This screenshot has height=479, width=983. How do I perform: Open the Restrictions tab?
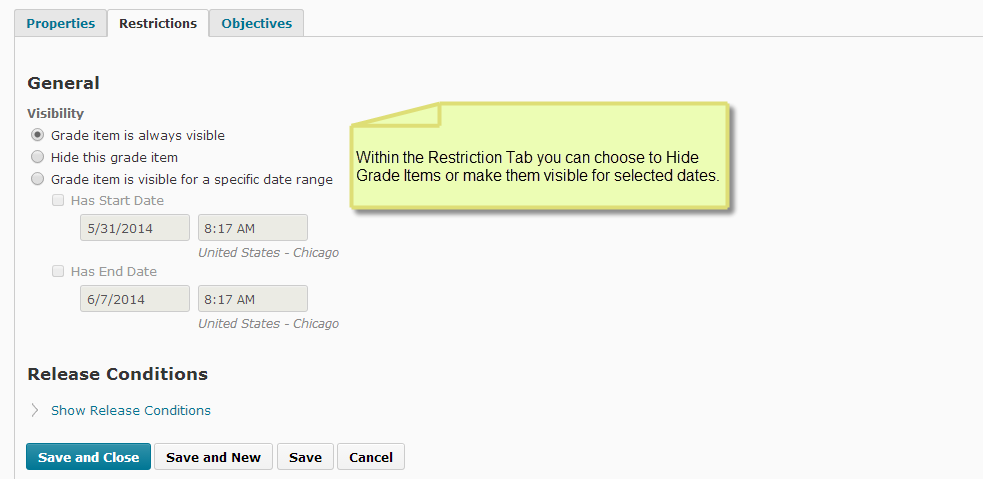pos(158,23)
